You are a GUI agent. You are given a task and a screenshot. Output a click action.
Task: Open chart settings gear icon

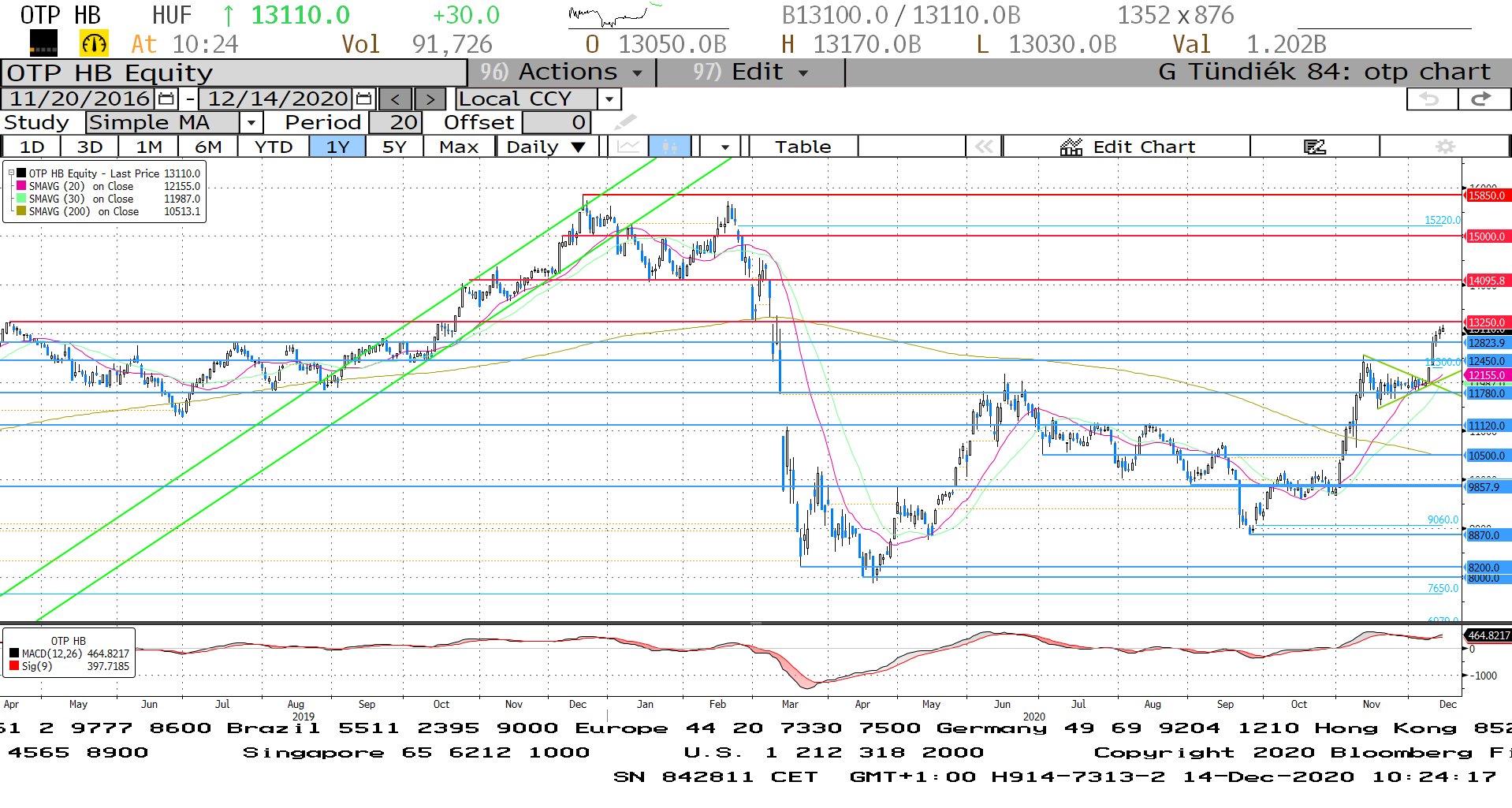click(x=1445, y=147)
